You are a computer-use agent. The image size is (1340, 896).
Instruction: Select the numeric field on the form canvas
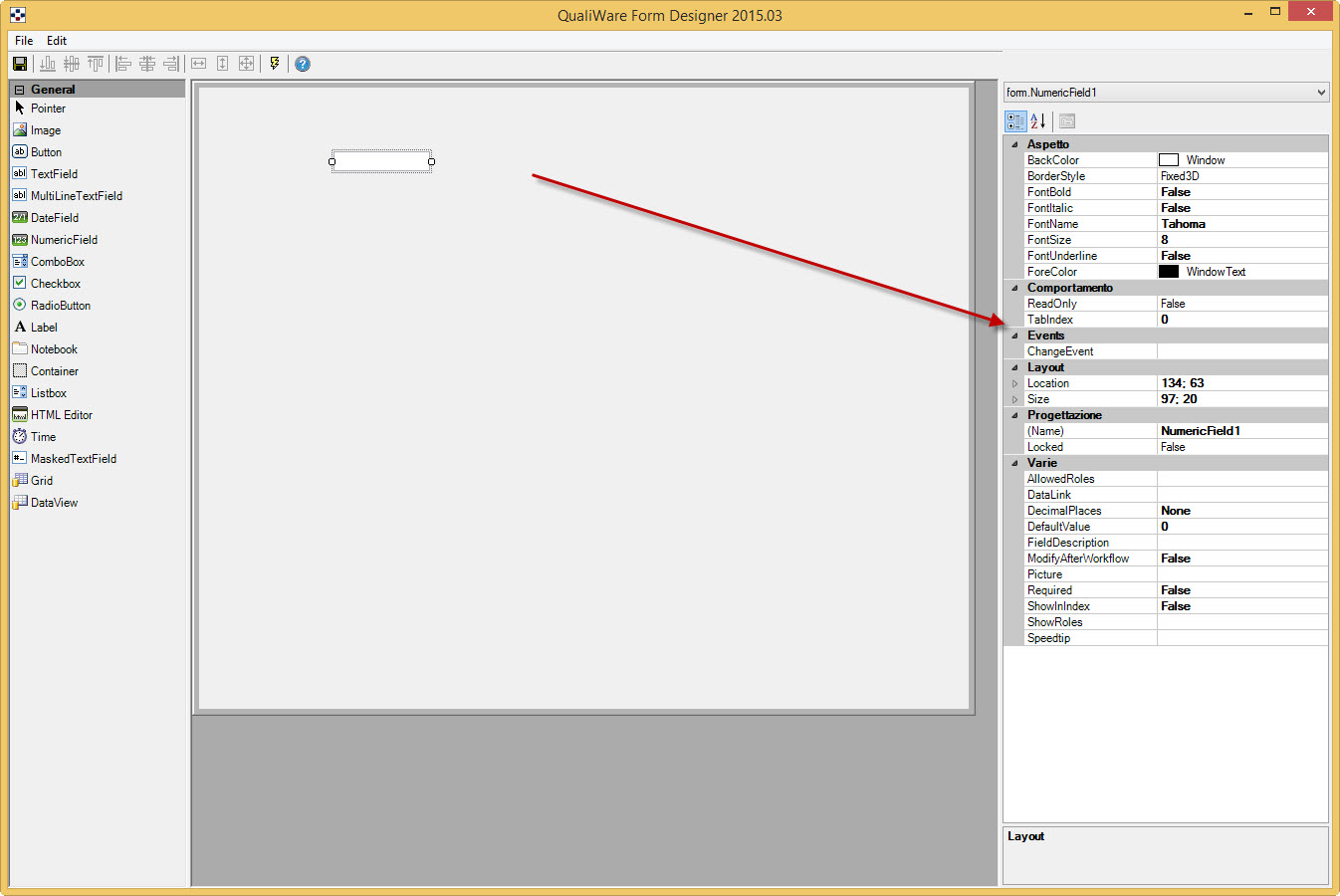[x=381, y=161]
